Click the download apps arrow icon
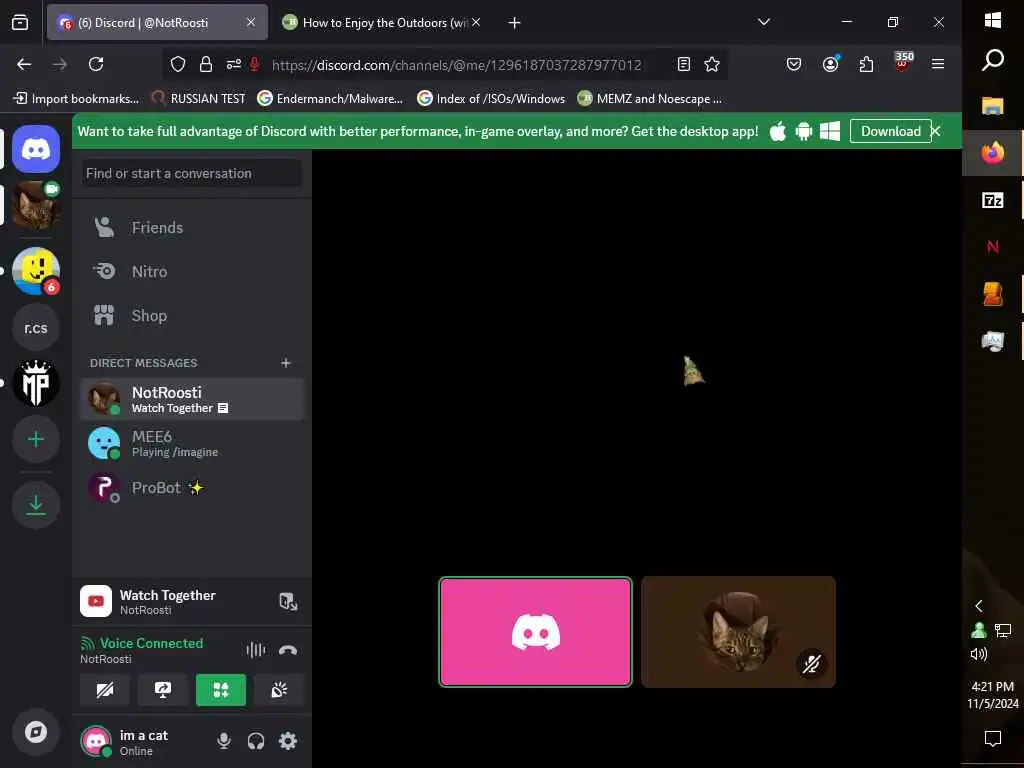Image resolution: width=1024 pixels, height=768 pixels. point(36,504)
